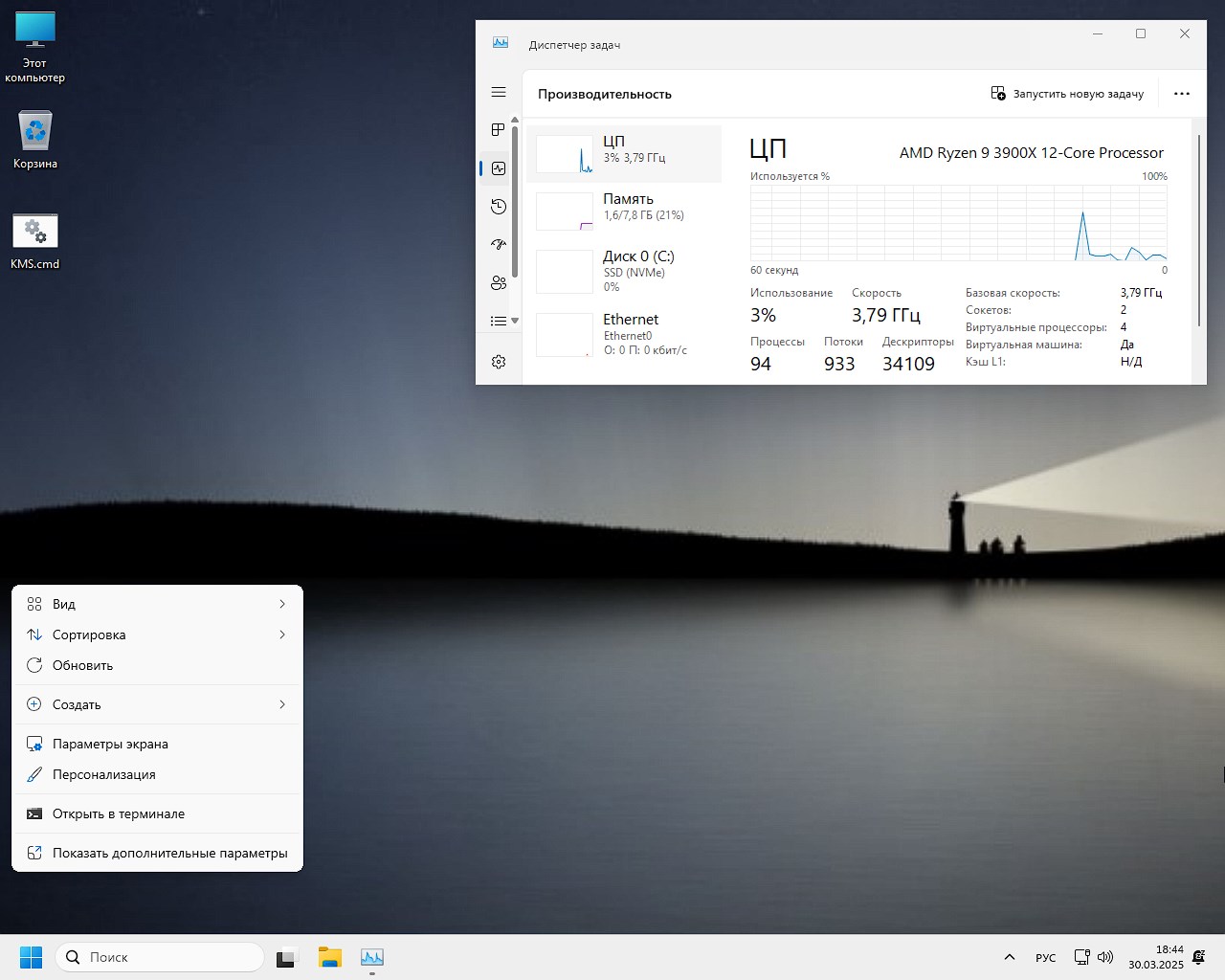Click Task Manager taskbar icon
1225x980 pixels.
click(x=372, y=957)
